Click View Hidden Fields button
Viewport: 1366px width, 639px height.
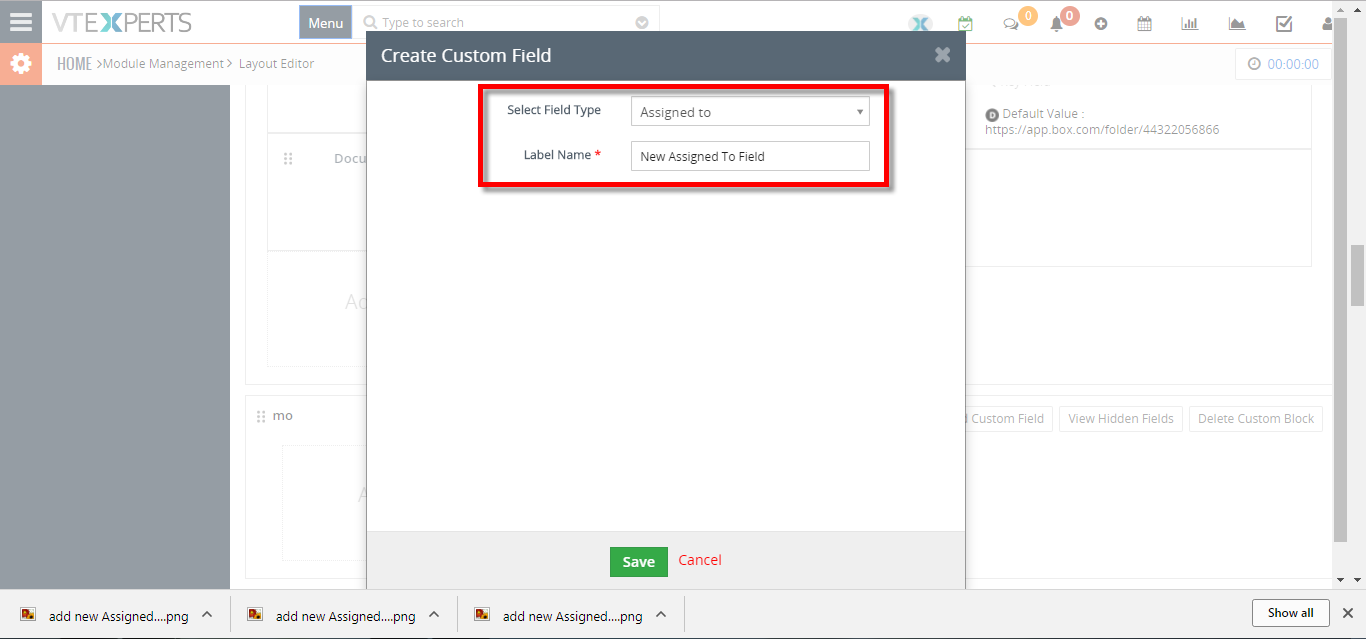1121,419
